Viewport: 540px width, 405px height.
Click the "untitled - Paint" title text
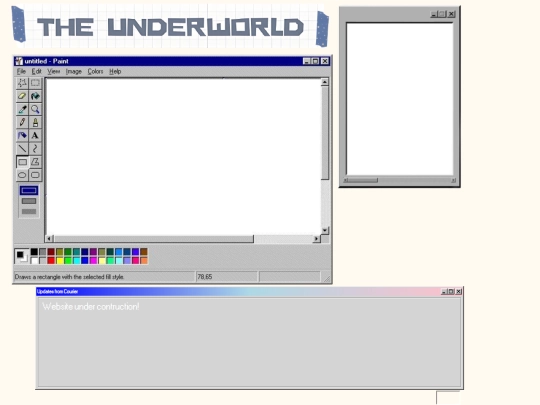coord(46,61)
